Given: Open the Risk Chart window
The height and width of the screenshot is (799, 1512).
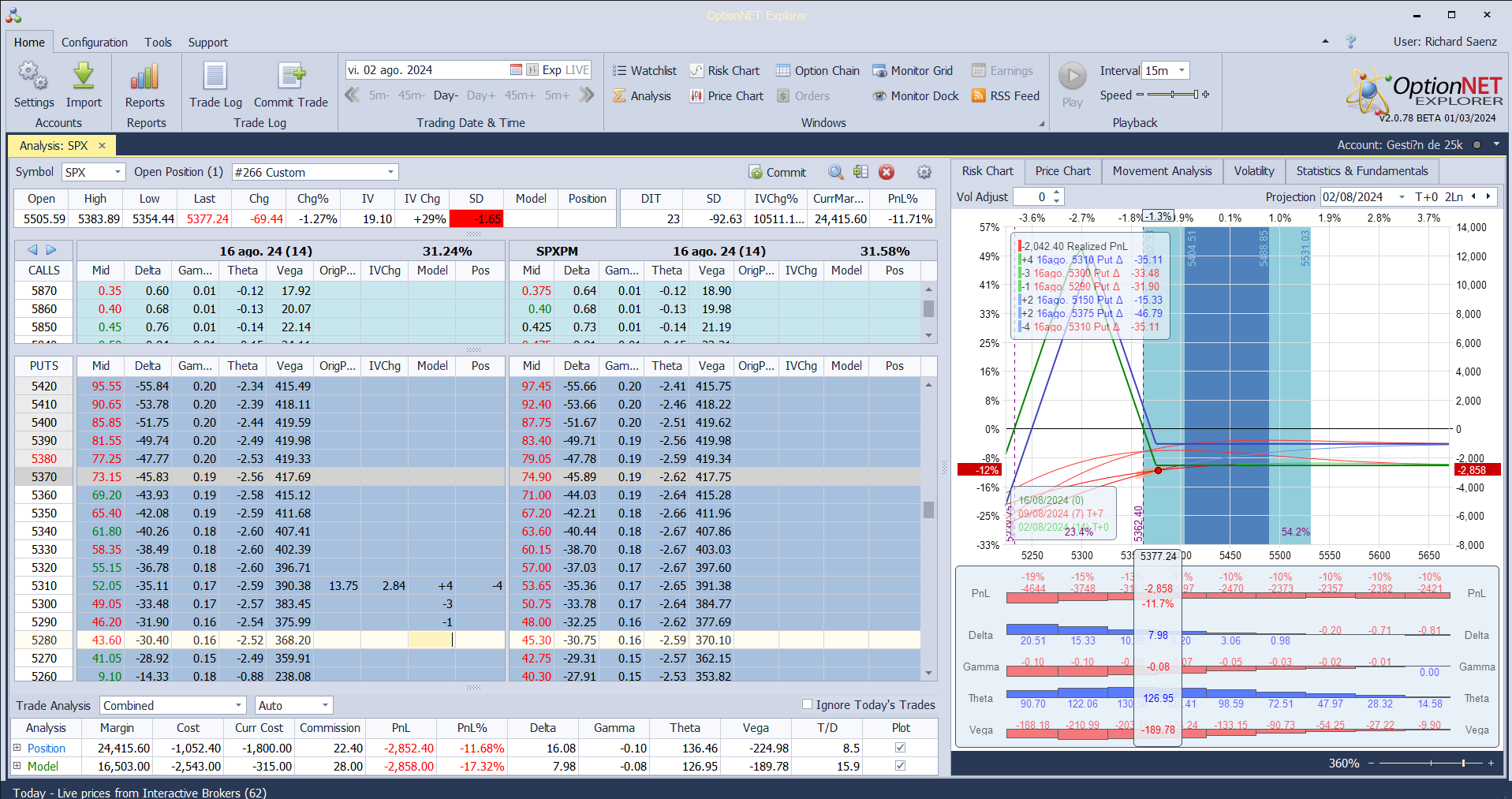Looking at the screenshot, I should 724,71.
